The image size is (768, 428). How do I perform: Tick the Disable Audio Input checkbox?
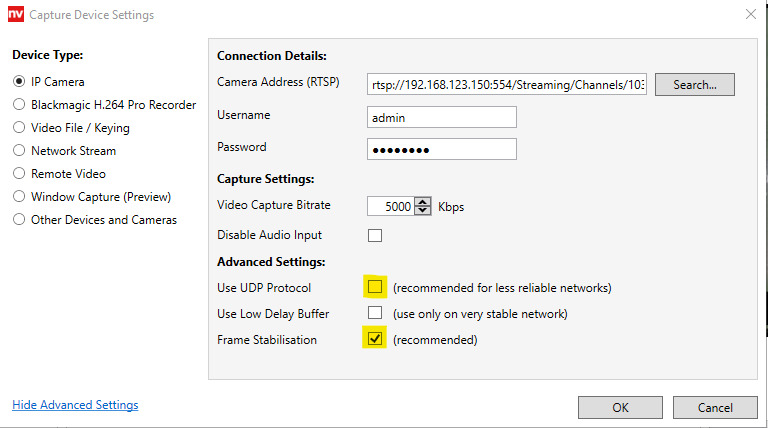click(375, 236)
